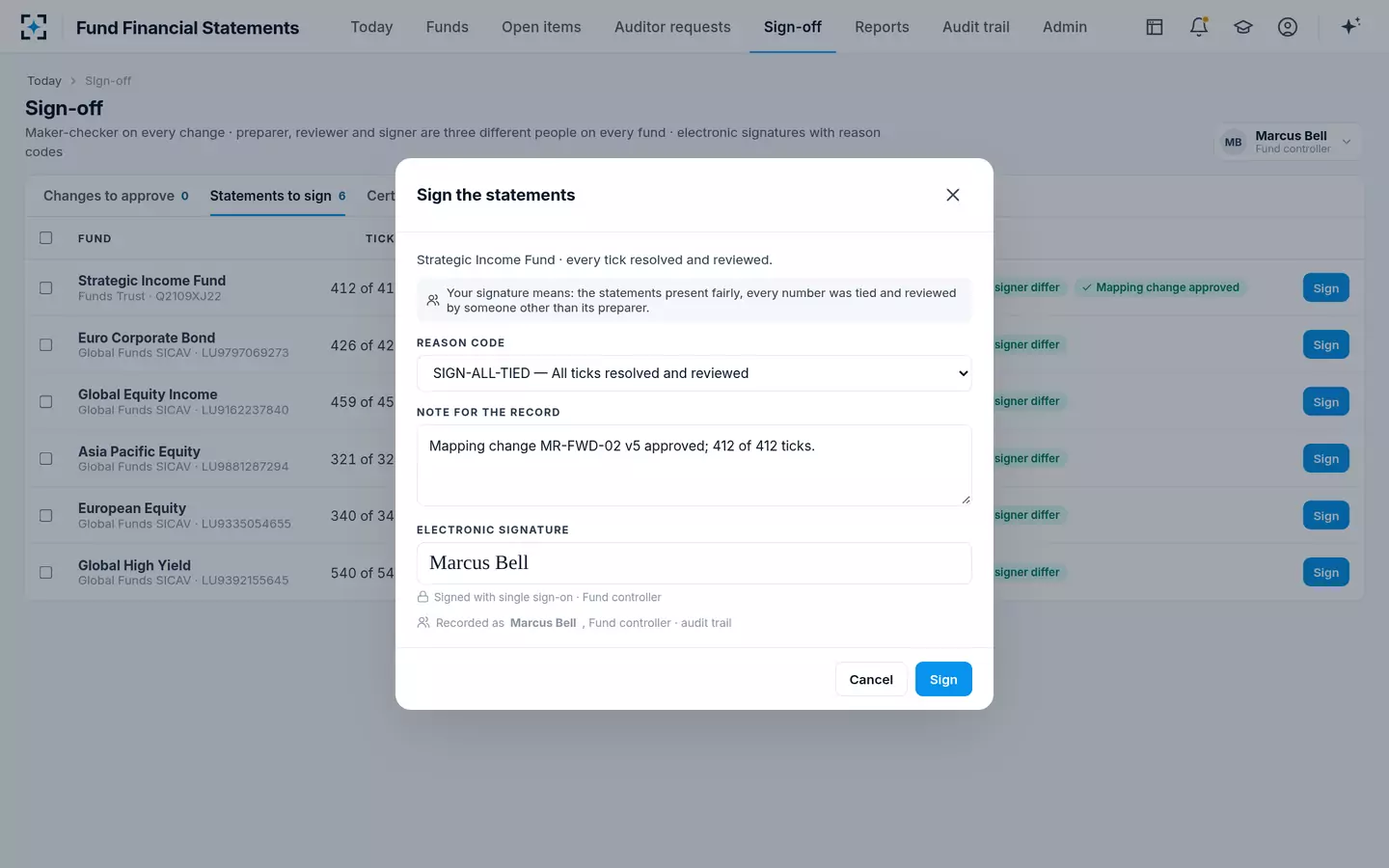
Task: Open the notifications bell
Action: point(1199,27)
